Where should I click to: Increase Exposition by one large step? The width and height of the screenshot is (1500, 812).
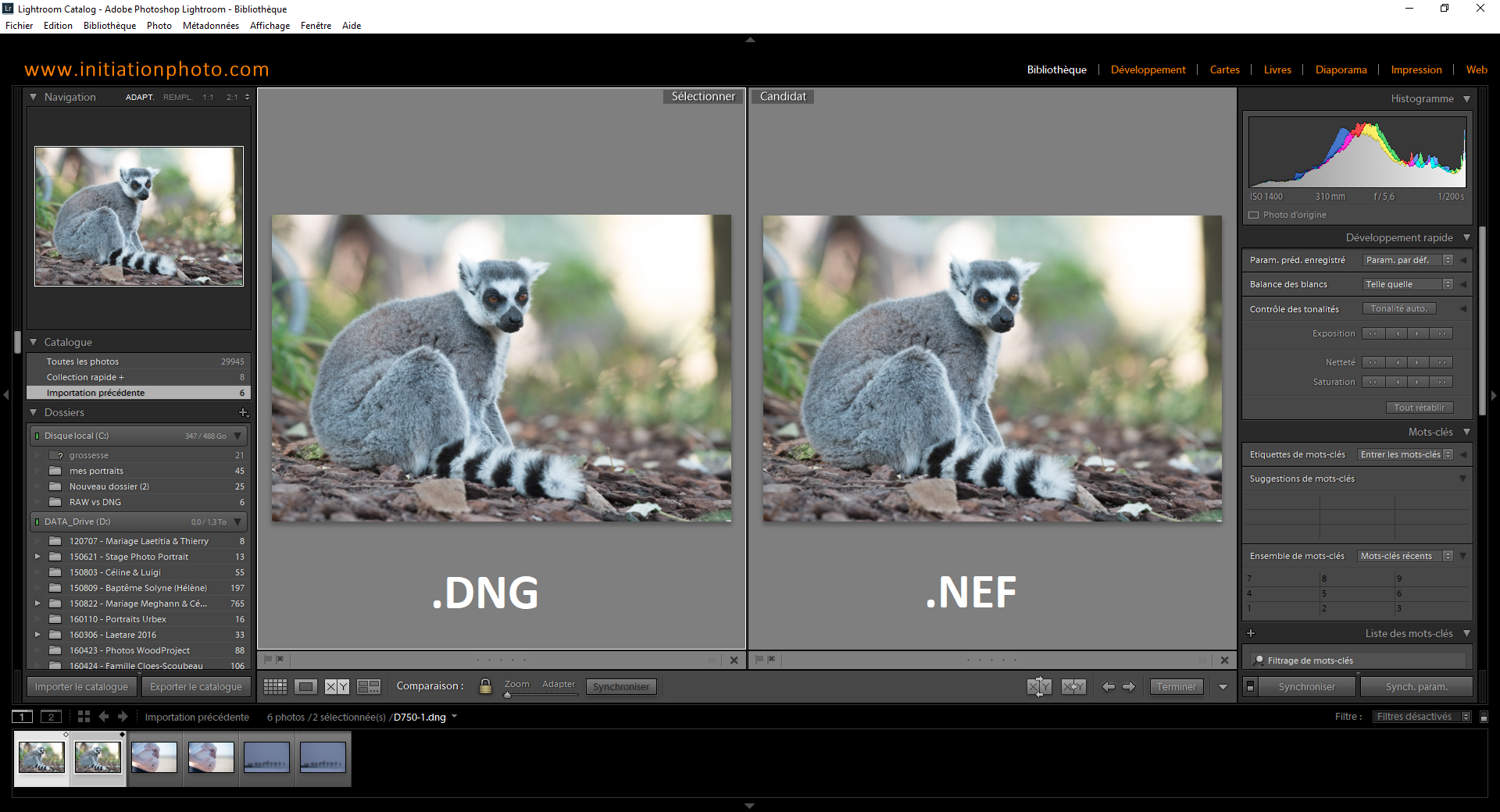[x=1442, y=333]
